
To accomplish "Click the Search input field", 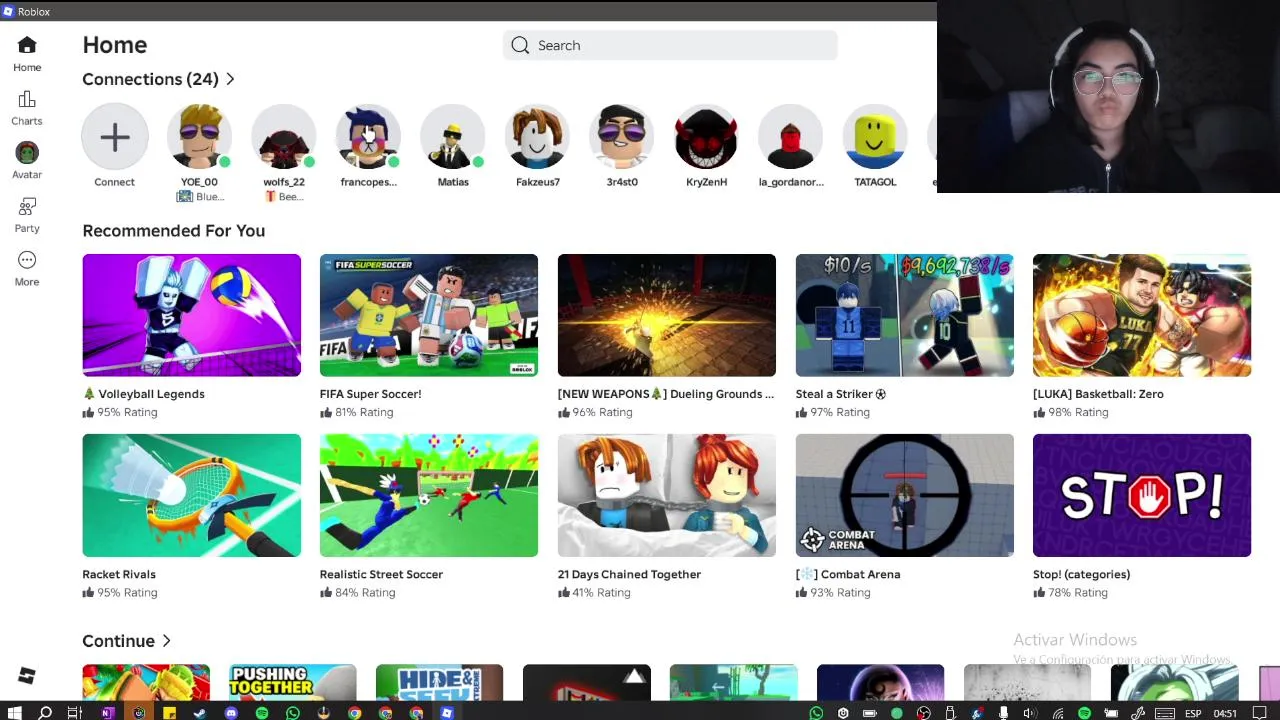I will (670, 45).
